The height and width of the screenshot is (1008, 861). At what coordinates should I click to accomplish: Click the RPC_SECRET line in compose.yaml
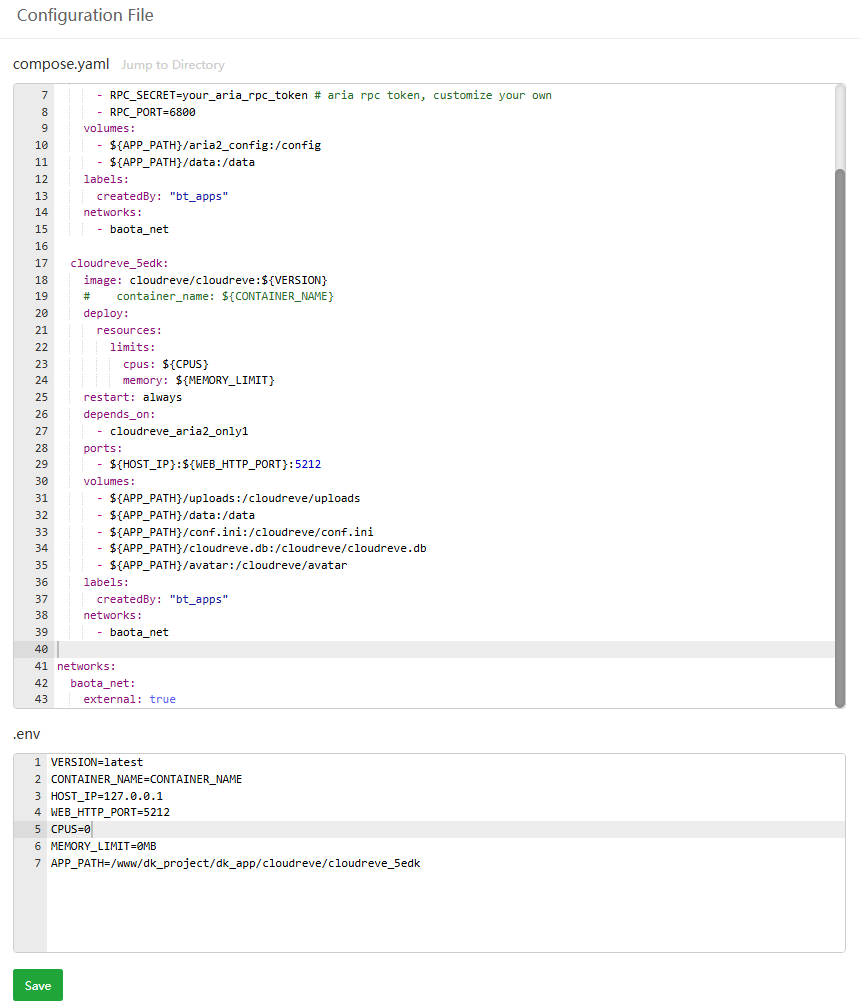coord(324,95)
